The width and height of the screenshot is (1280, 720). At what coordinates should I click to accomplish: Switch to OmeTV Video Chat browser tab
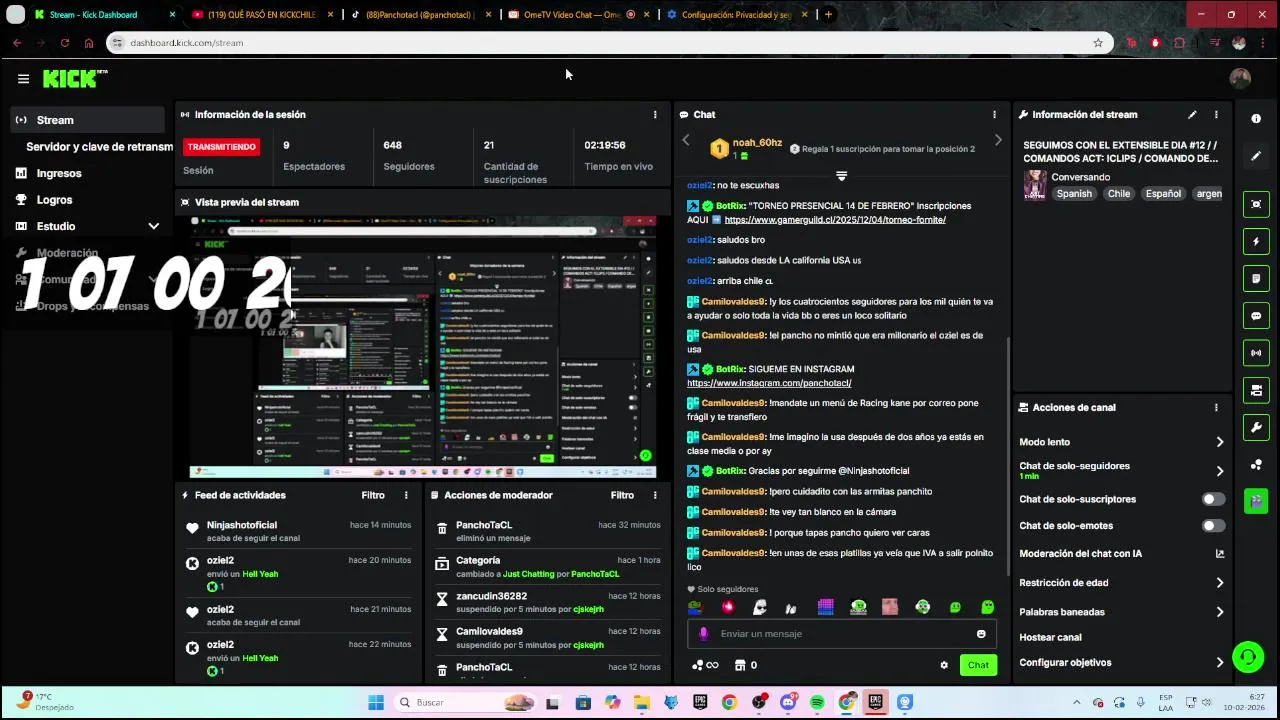(x=572, y=15)
